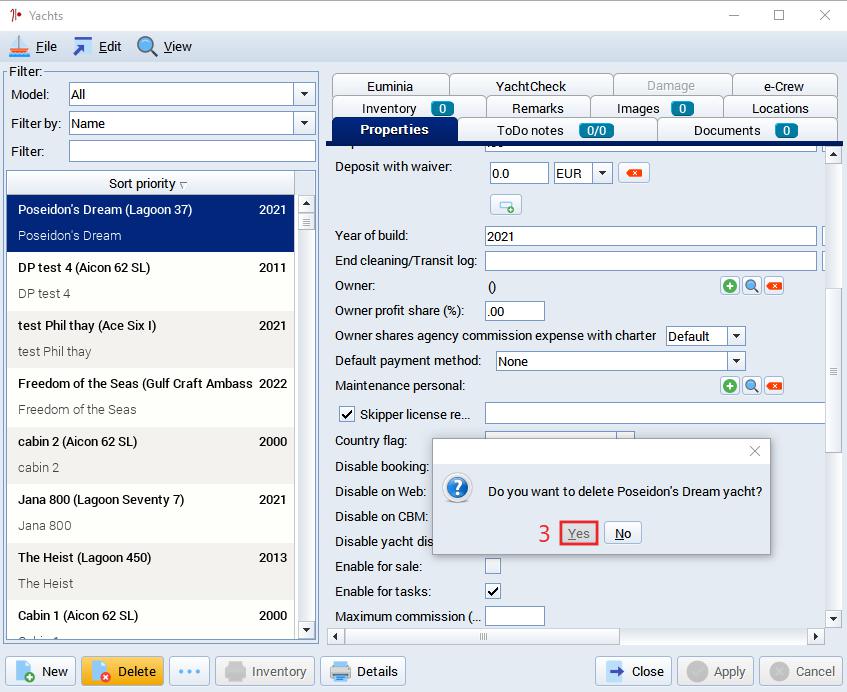The image size is (847, 692).
Task: Confirm deletion by clicking Yes
Action: pyautogui.click(x=579, y=533)
